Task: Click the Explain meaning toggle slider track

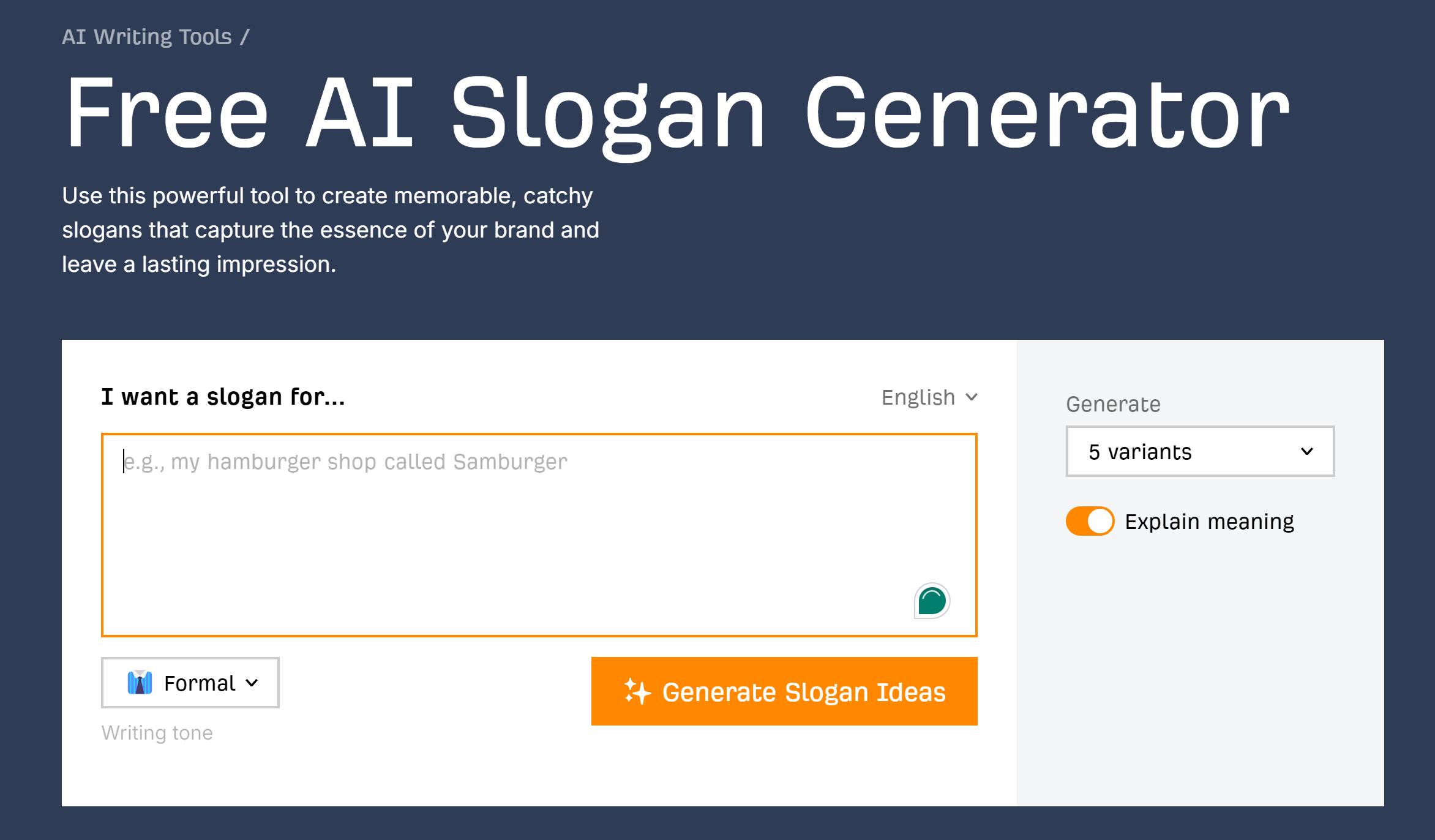Action: click(1088, 521)
